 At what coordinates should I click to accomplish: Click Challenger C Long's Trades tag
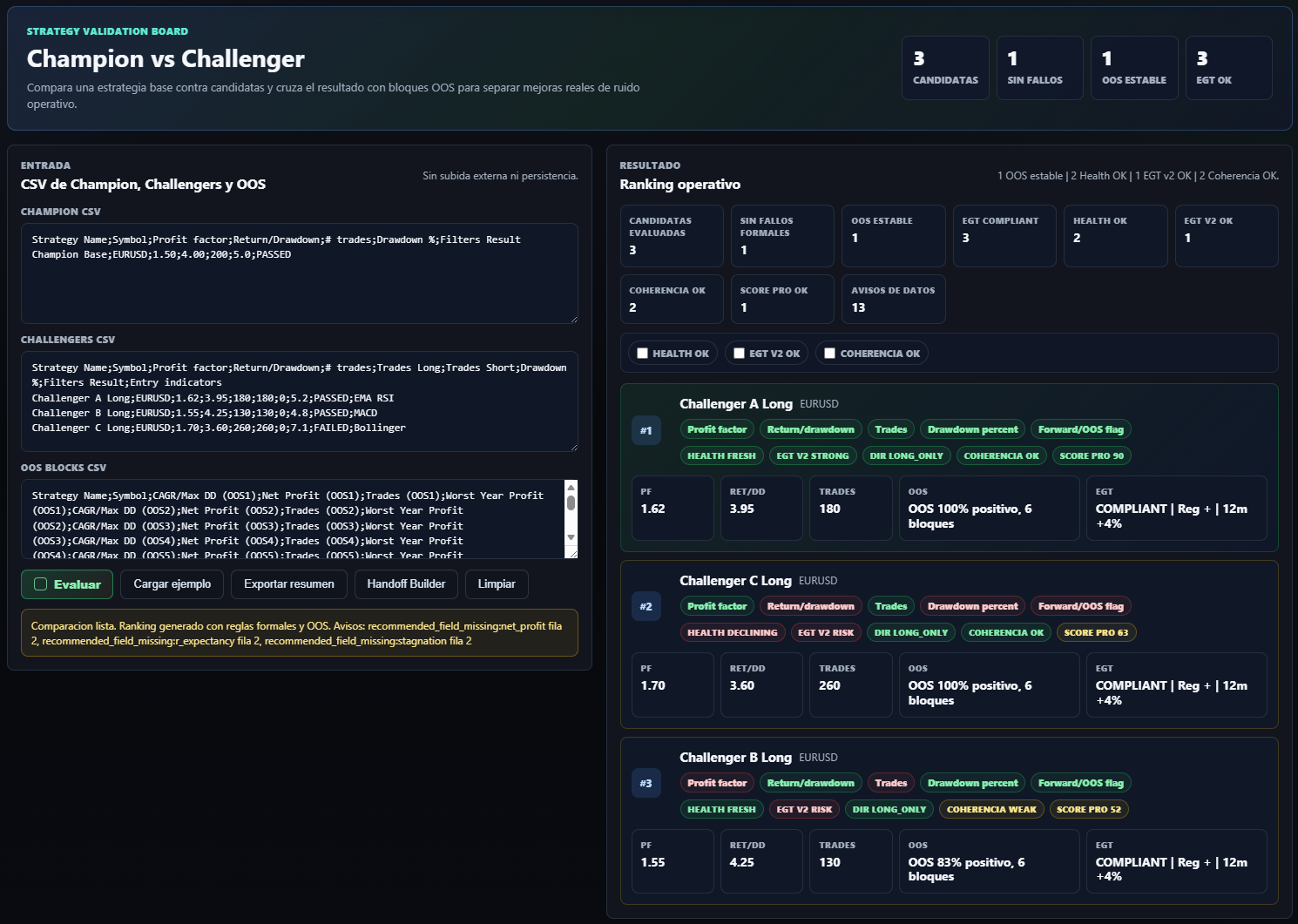891,606
